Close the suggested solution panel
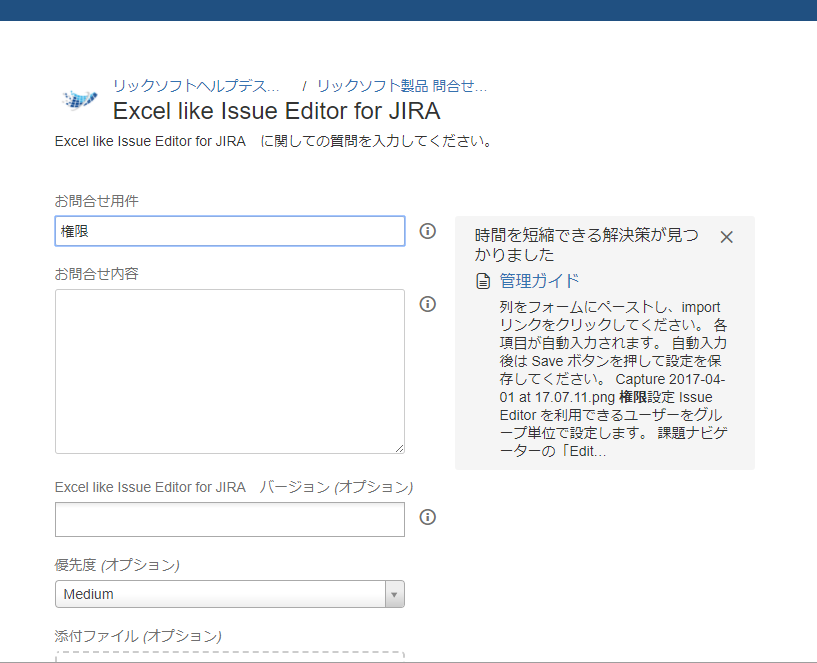This screenshot has width=817, height=663. point(726,237)
